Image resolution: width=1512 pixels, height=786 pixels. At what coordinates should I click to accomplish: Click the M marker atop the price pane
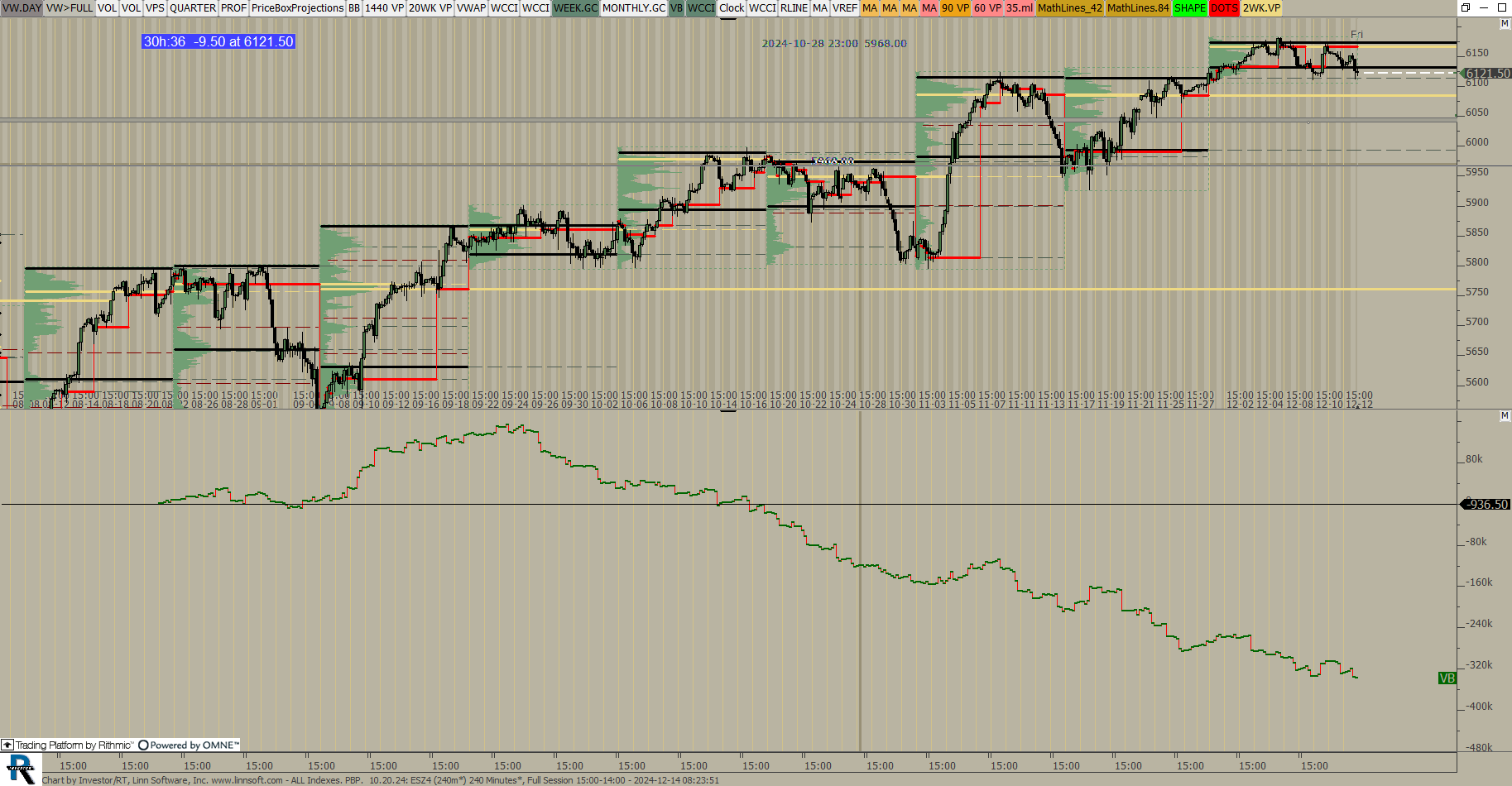tap(1505, 24)
